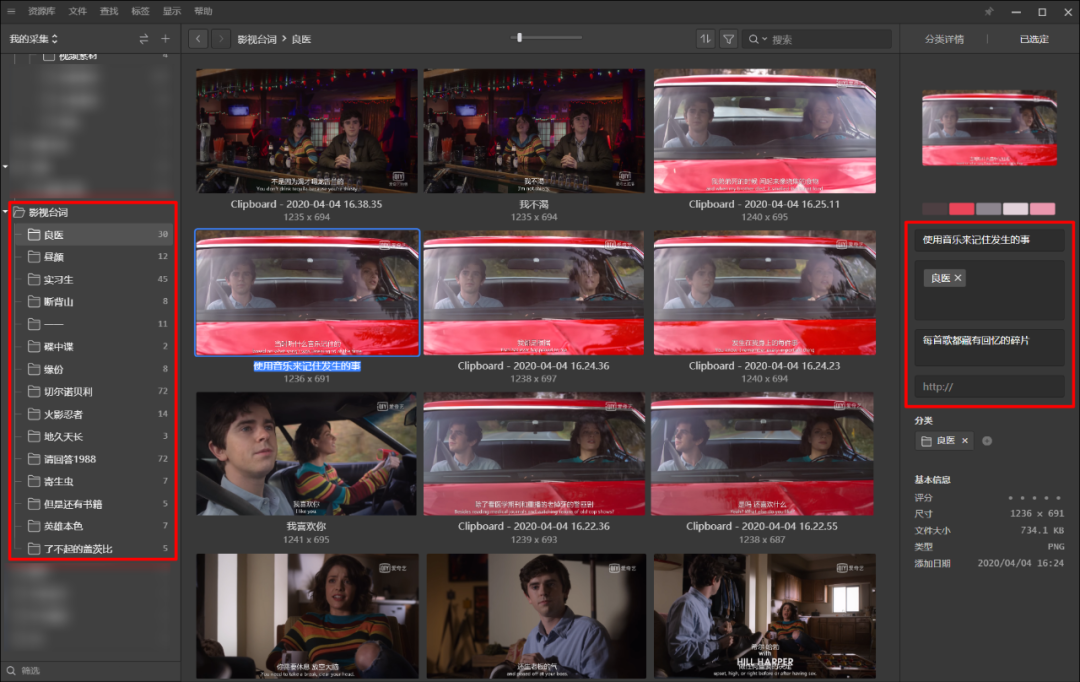Select the 地久天长 folder
1080x682 pixels.
tap(92, 436)
